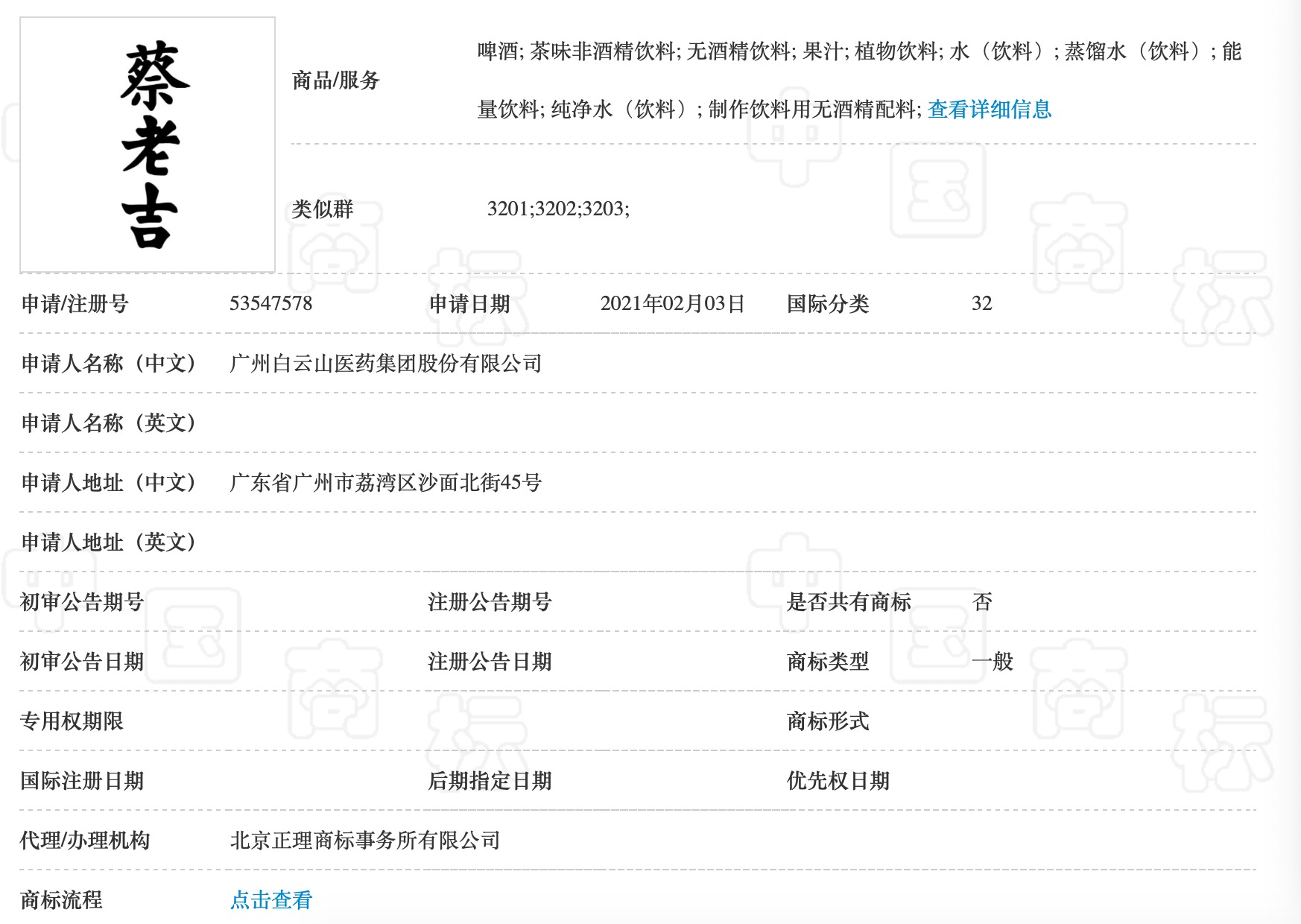Open the 查看详细信息 link
Viewport: 1301px width, 924px height.
pyautogui.click(x=990, y=110)
